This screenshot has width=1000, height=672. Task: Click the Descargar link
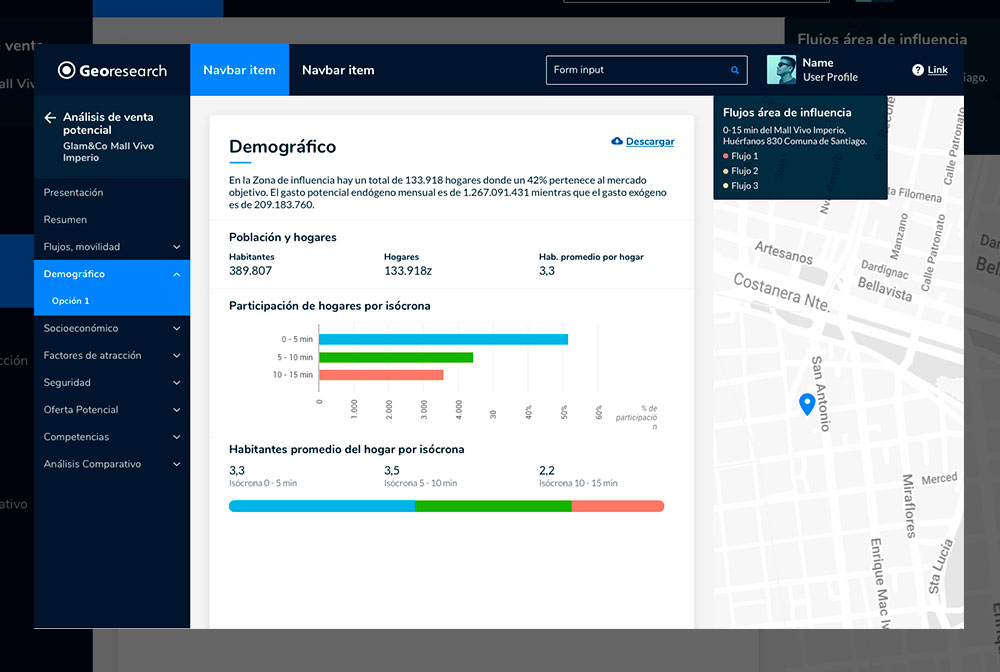click(650, 142)
